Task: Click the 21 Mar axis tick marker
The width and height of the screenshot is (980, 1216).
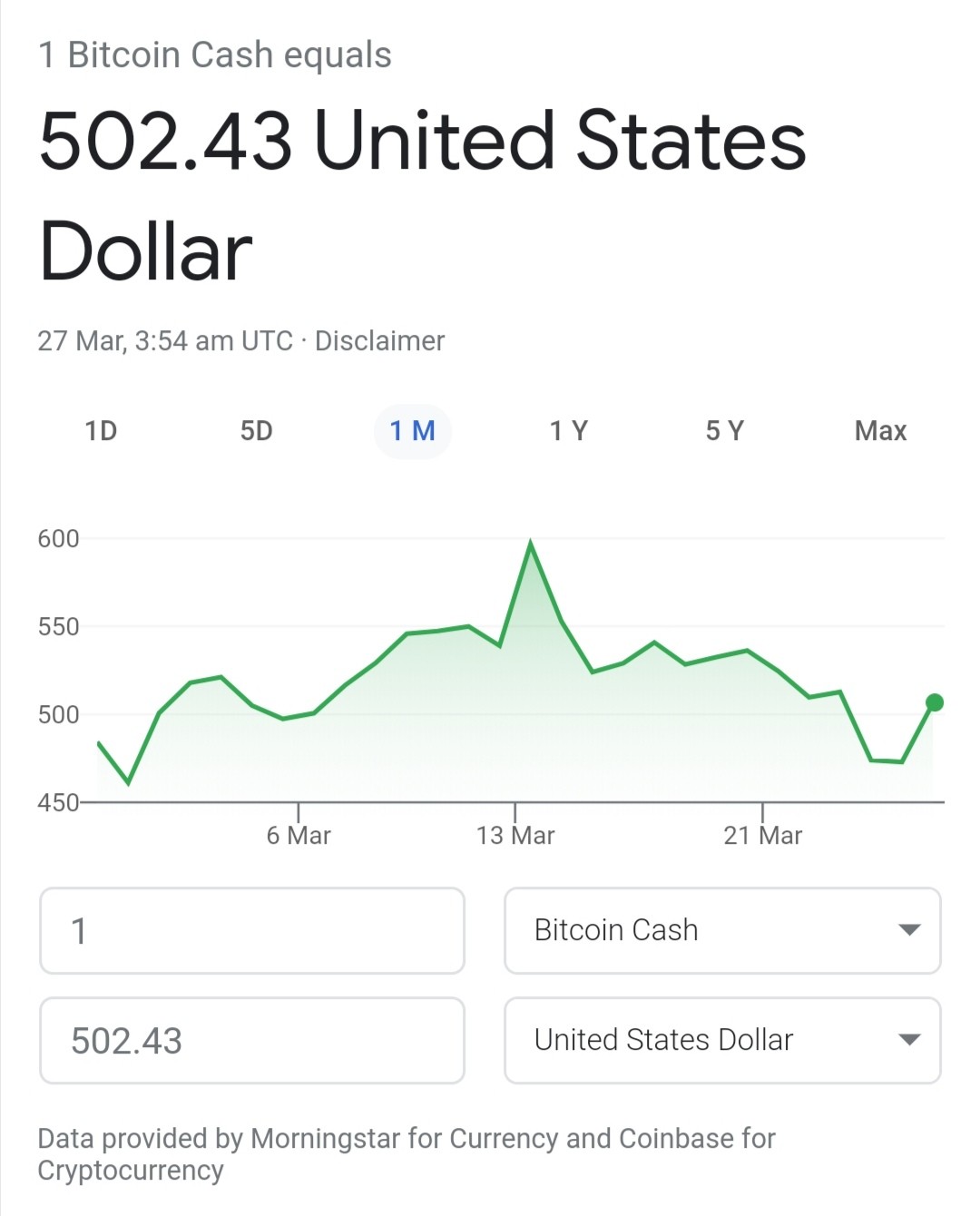Action: 762,811
